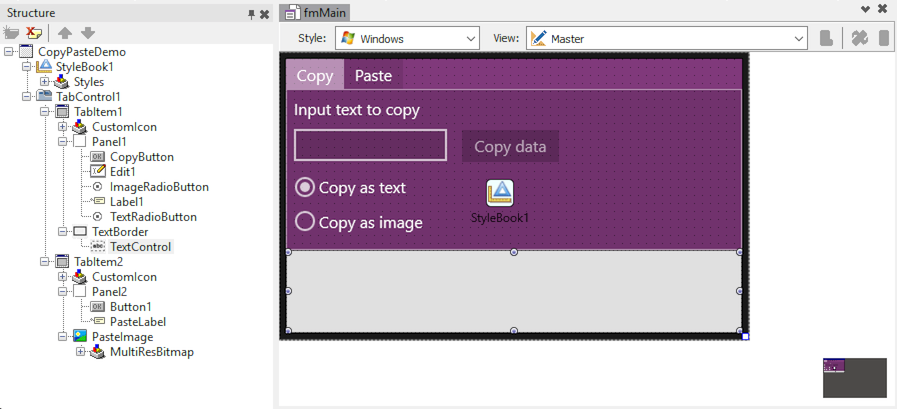Click the CopyPasteDemo form icon in tree
The width and height of the screenshot is (897, 409).
click(27, 51)
